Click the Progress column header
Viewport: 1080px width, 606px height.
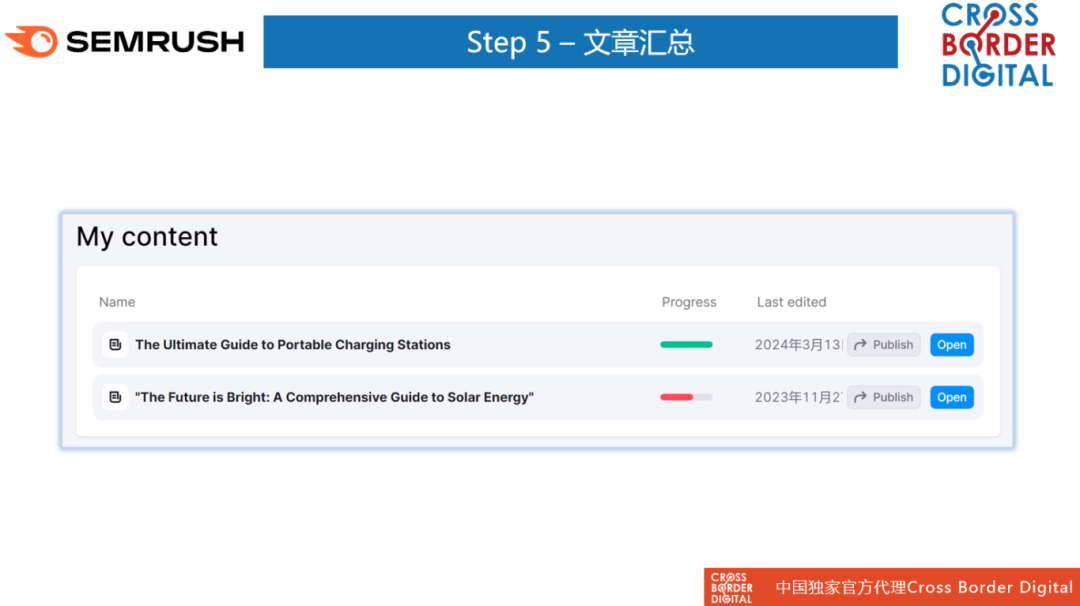point(689,302)
